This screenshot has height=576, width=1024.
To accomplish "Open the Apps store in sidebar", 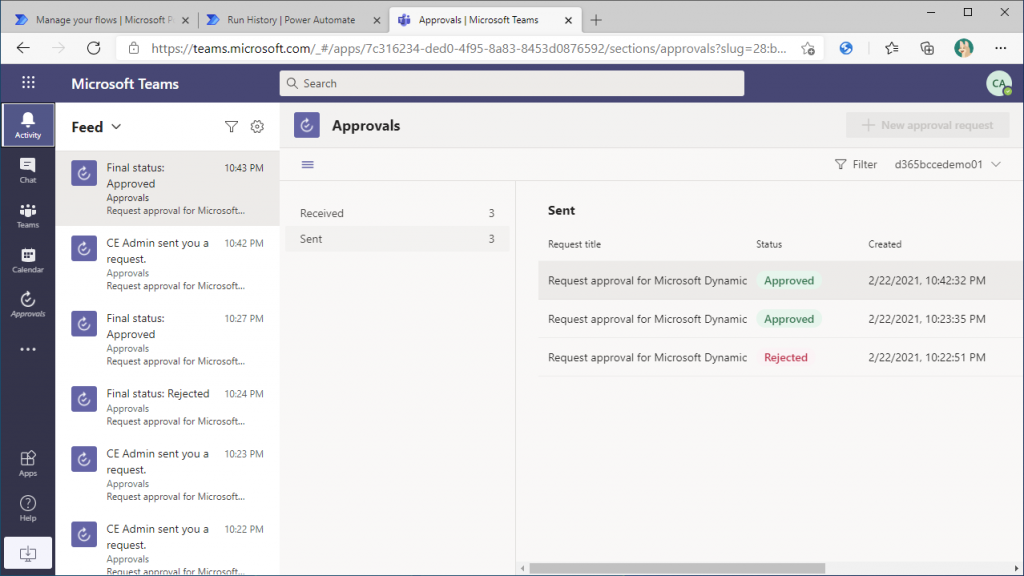I will click(27, 464).
